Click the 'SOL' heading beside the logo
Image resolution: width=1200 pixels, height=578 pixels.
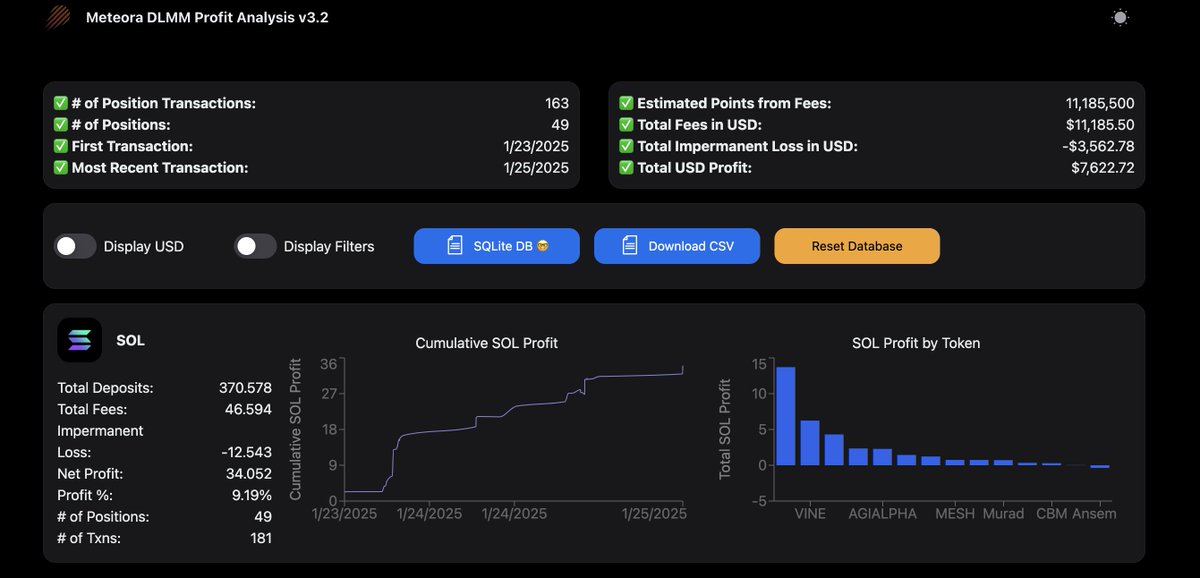(x=131, y=340)
